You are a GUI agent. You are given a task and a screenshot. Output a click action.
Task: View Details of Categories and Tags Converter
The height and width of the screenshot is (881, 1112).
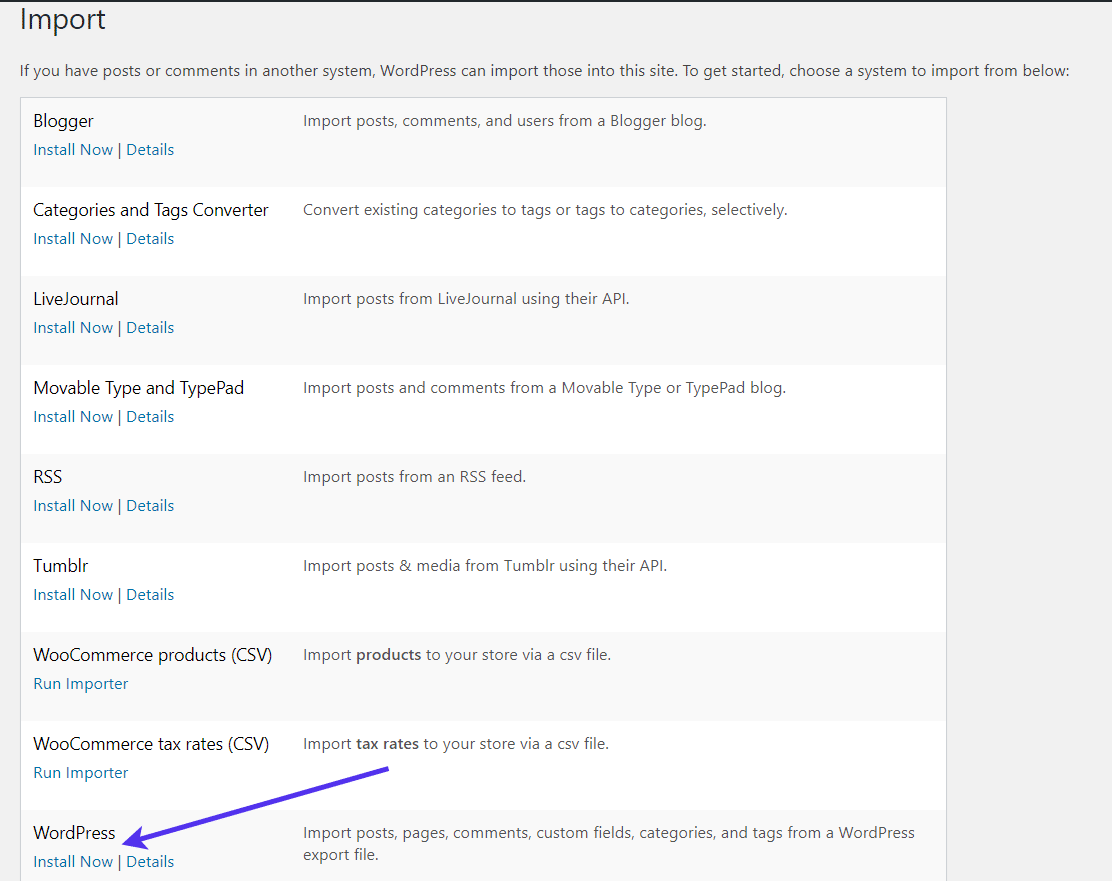[x=150, y=238]
